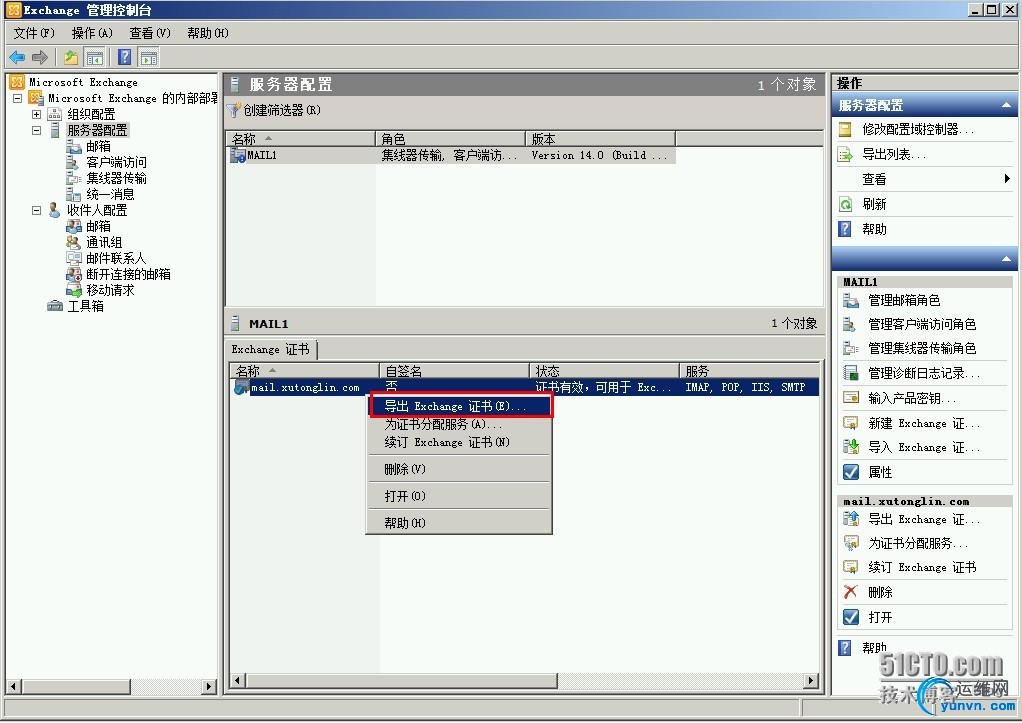This screenshot has height=723, width=1022.
Task: Click the Back arrow toolbar icon
Action: (17, 58)
